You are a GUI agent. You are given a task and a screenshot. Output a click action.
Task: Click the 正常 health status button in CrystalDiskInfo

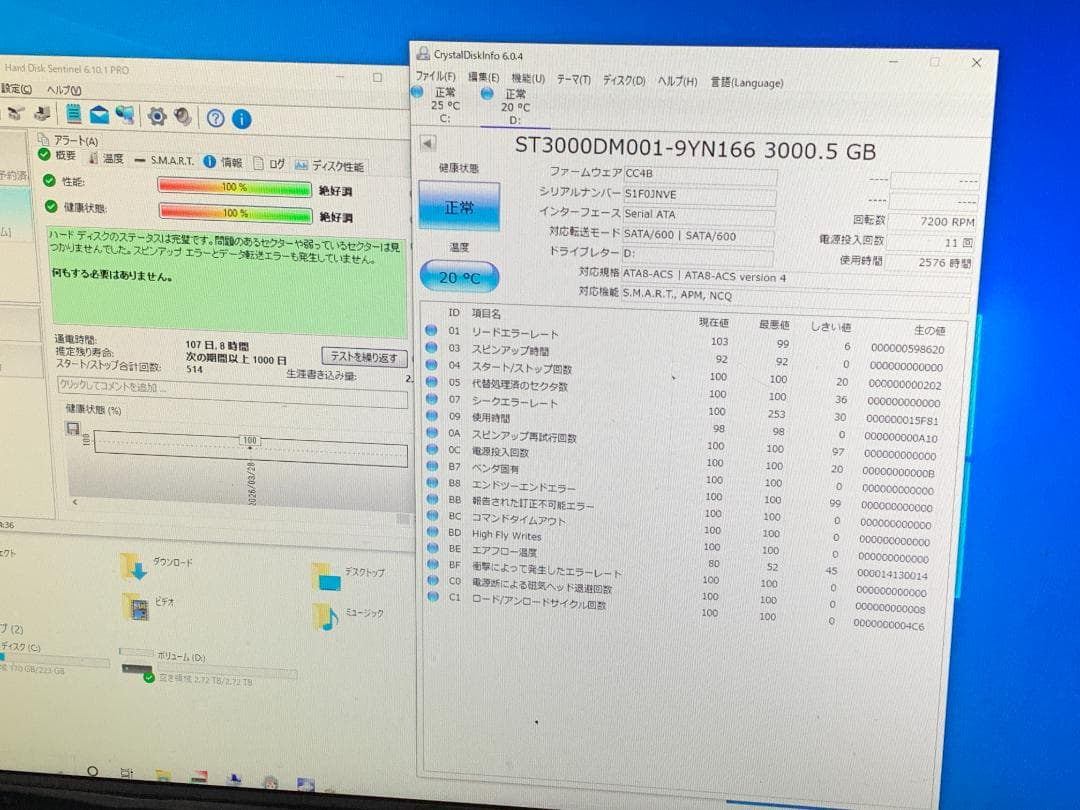[x=459, y=206]
